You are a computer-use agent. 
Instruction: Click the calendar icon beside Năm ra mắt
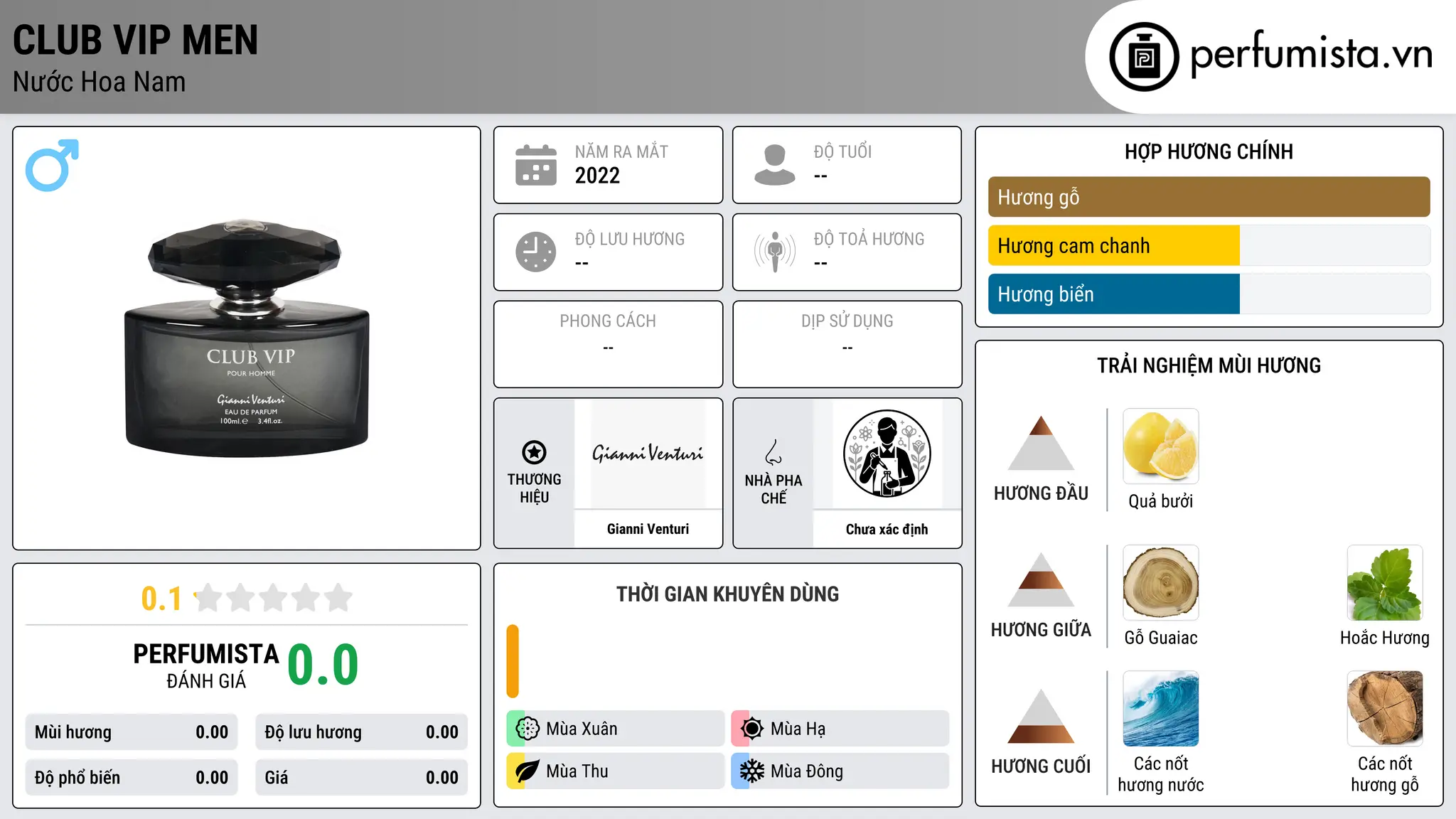536,165
